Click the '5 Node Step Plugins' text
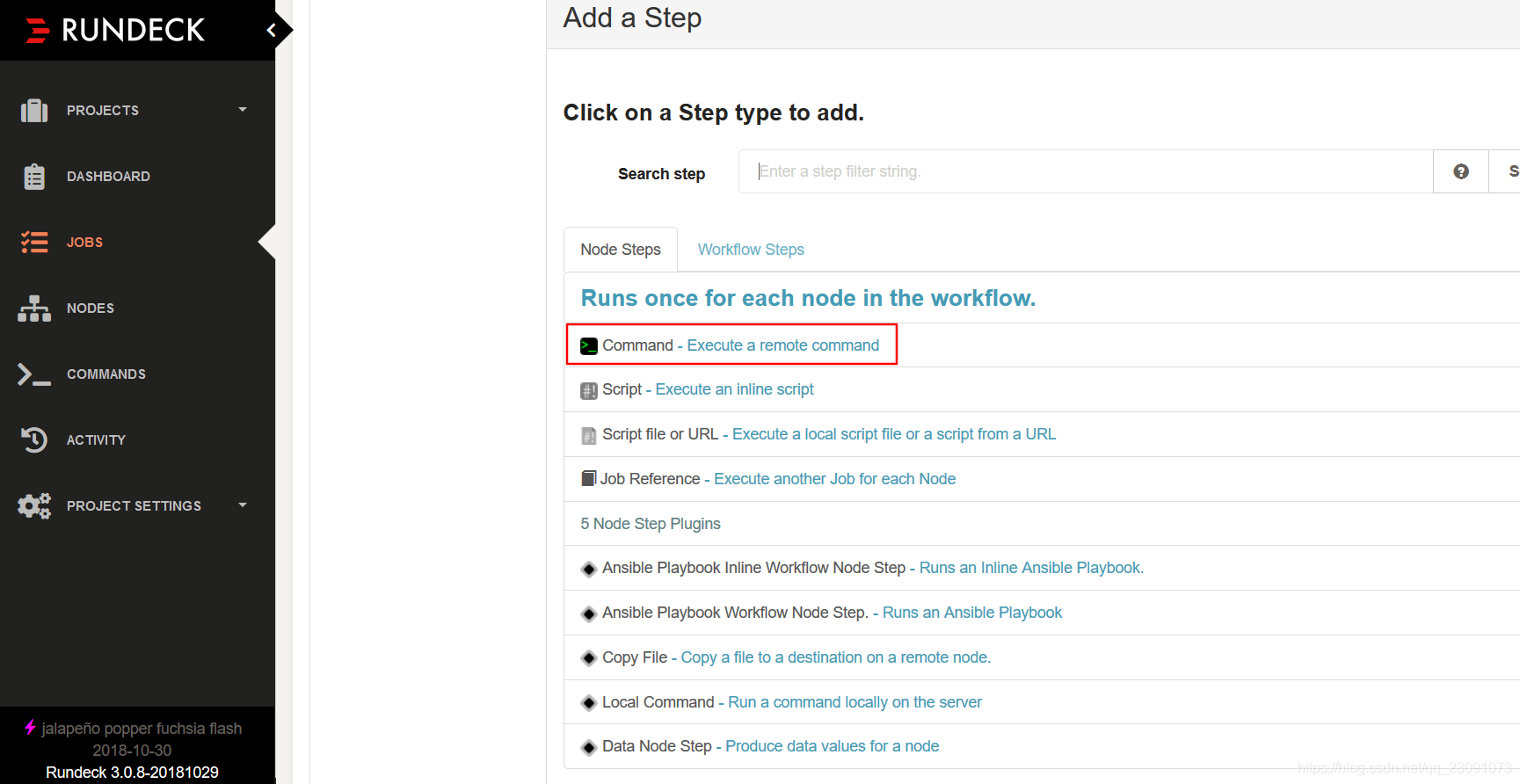 coord(651,524)
